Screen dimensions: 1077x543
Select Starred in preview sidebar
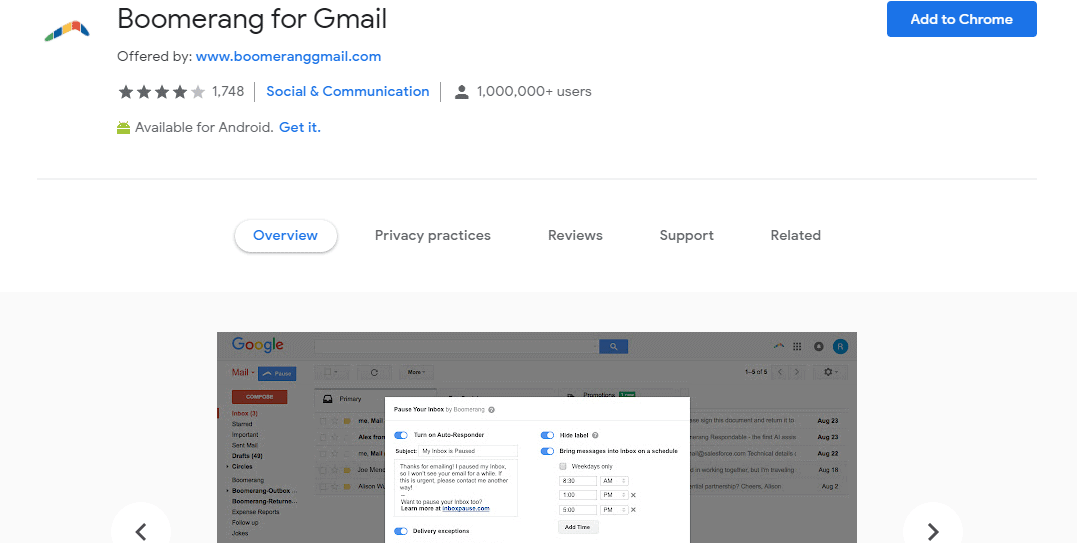click(x=242, y=424)
